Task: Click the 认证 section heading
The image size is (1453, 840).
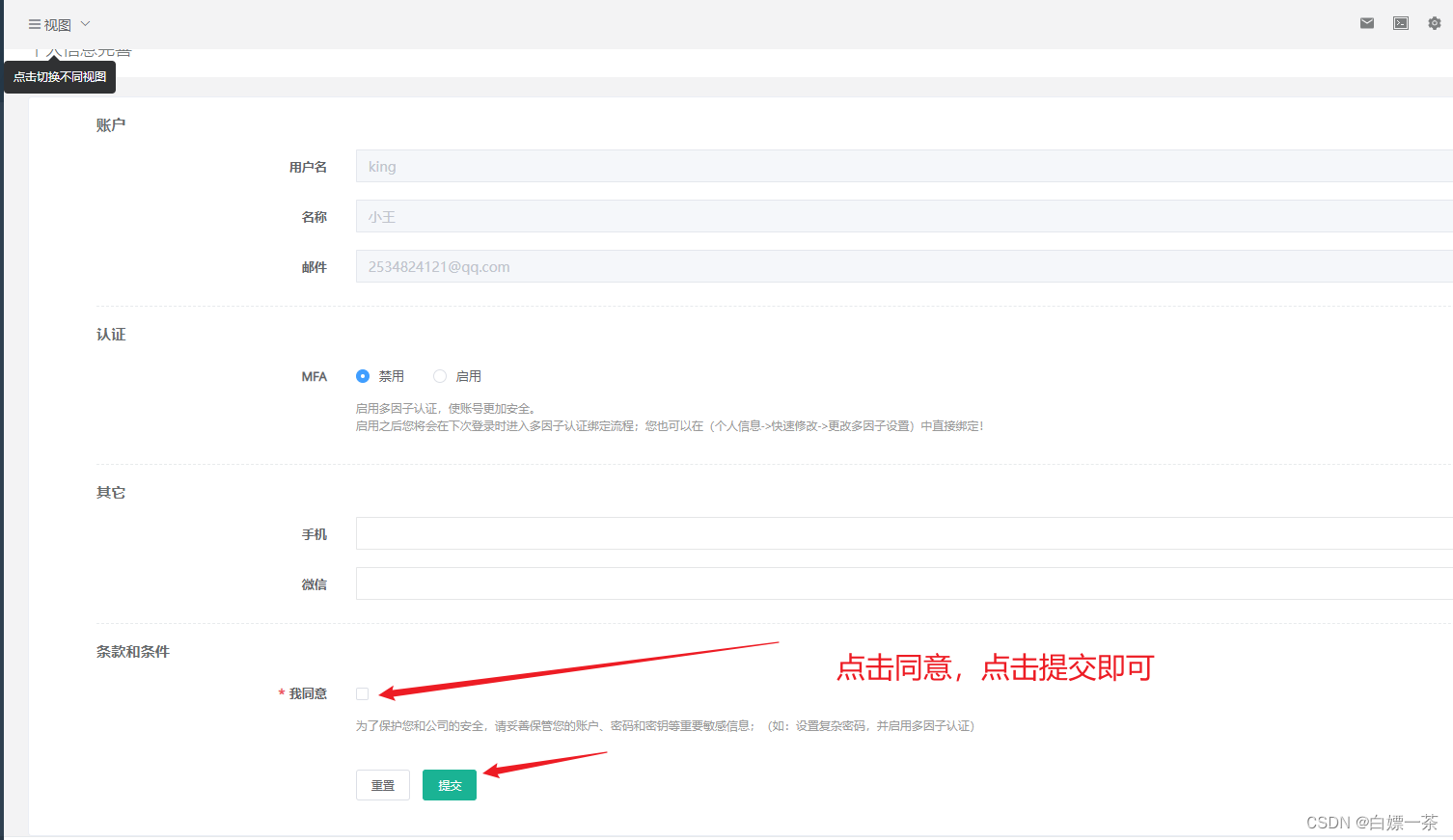Action: coord(111,334)
